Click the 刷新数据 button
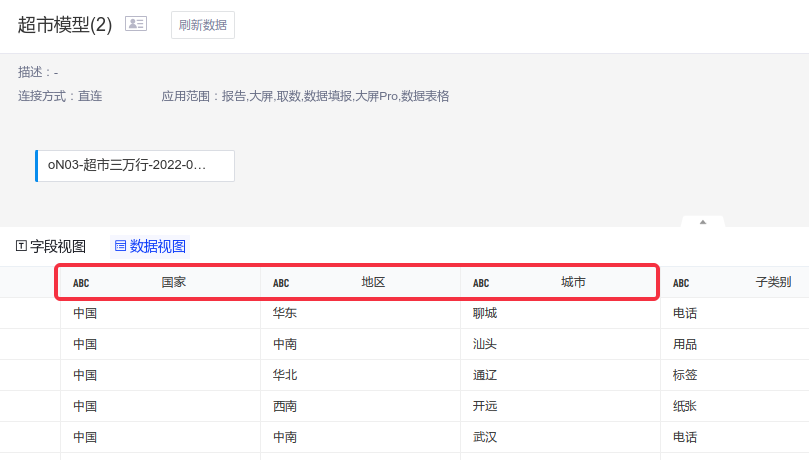Viewport: 809px width, 460px height. click(x=203, y=25)
